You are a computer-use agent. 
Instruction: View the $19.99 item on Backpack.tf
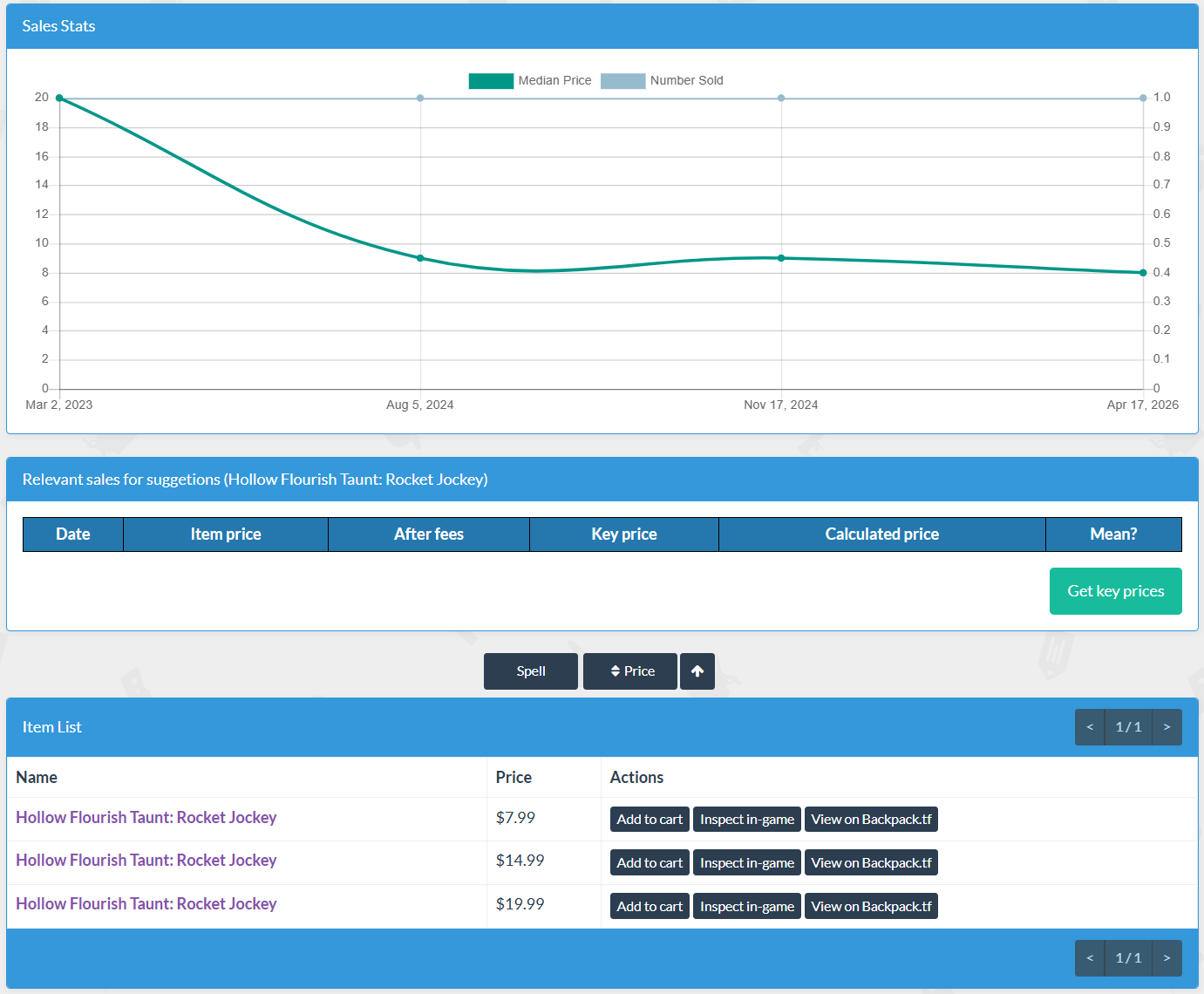pyautogui.click(x=871, y=907)
